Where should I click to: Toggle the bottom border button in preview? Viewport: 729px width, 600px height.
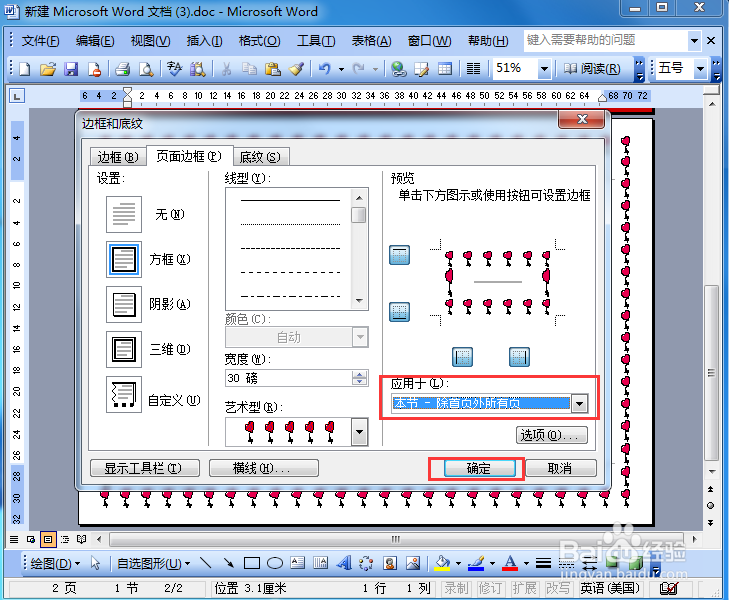(x=399, y=312)
